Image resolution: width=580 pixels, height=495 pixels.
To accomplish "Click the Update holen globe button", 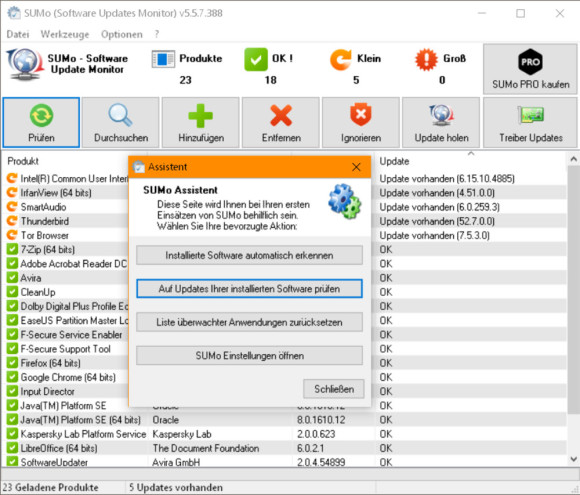I will (441, 122).
